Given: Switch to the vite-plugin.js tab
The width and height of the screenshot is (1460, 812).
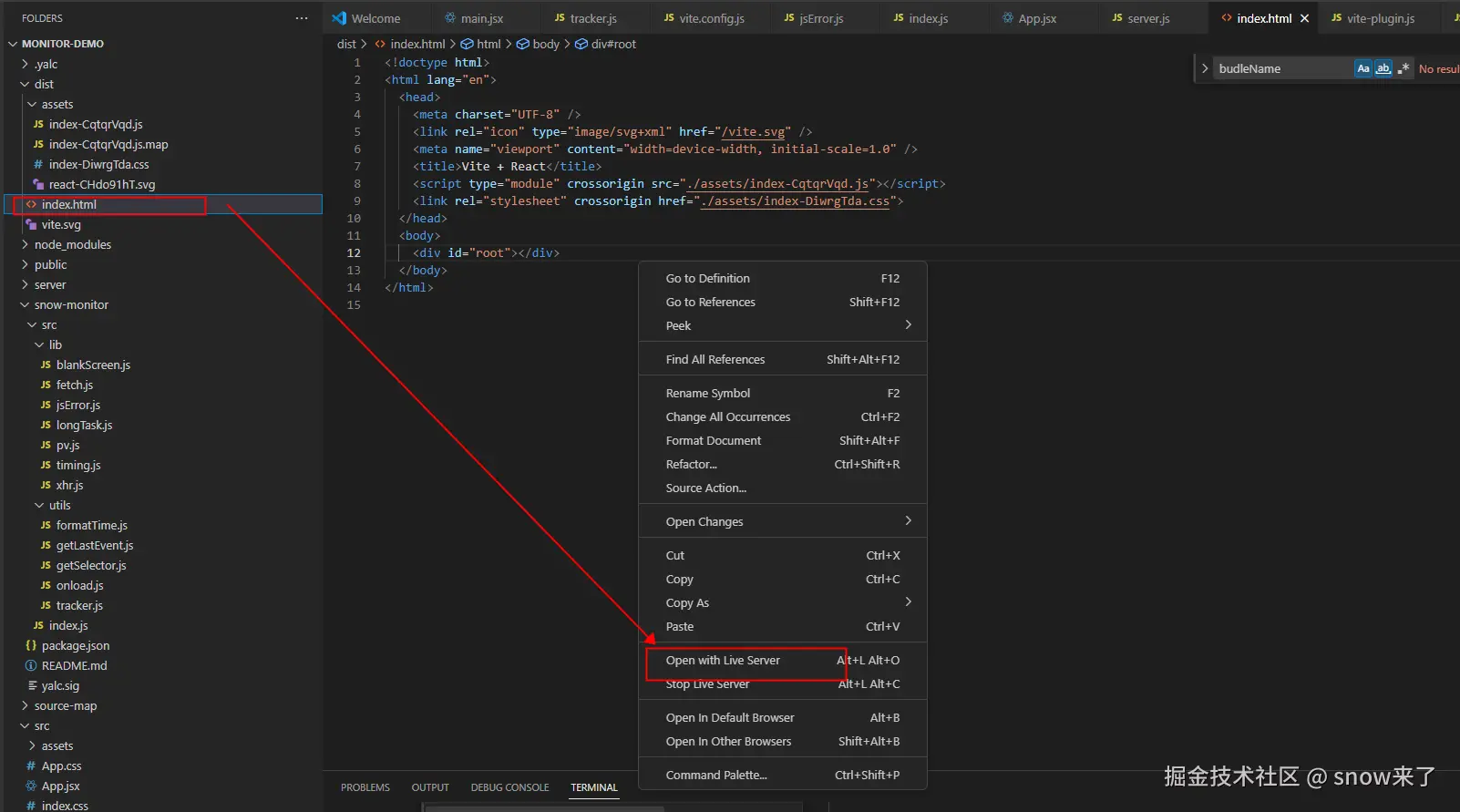Looking at the screenshot, I should 1381,18.
